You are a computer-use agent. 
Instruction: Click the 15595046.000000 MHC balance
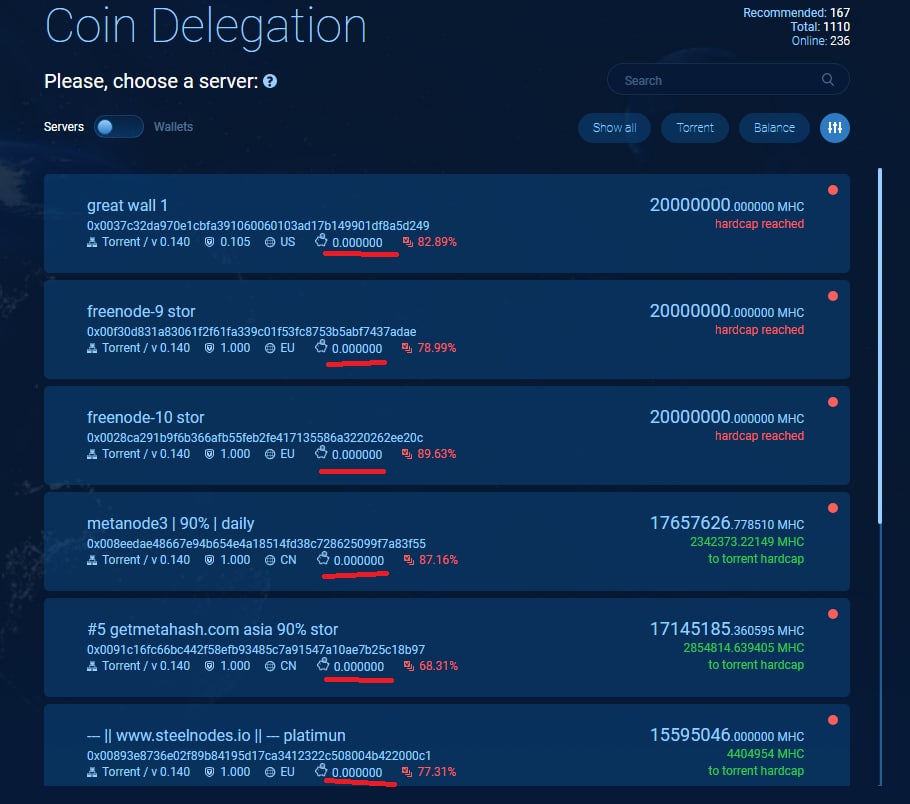click(727, 735)
